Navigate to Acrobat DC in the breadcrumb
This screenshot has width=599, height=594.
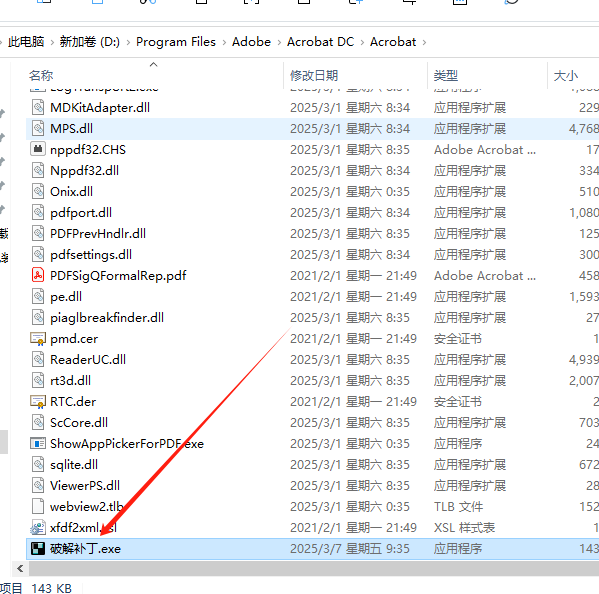321,42
